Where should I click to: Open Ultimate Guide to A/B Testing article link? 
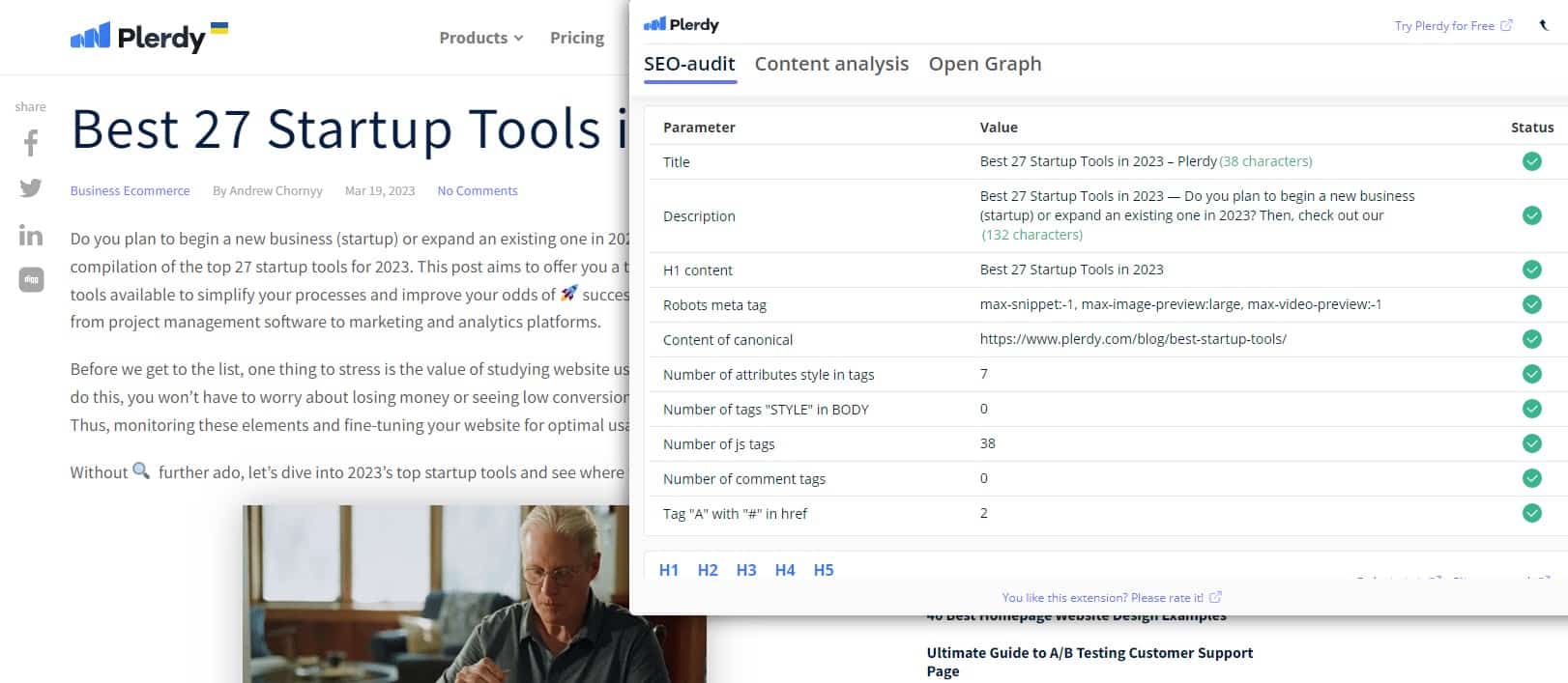(x=1089, y=662)
